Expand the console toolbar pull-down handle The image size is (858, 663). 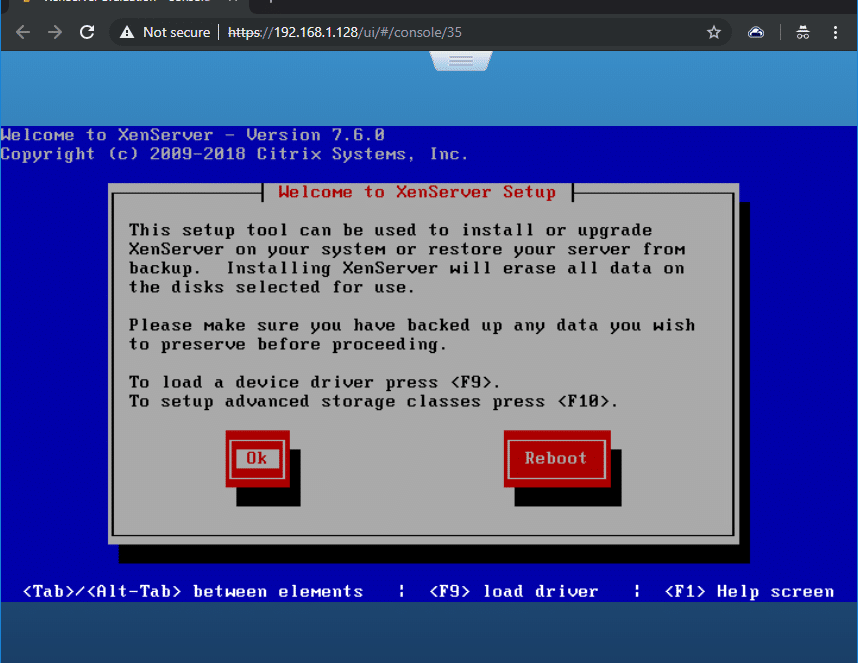[x=461, y=61]
